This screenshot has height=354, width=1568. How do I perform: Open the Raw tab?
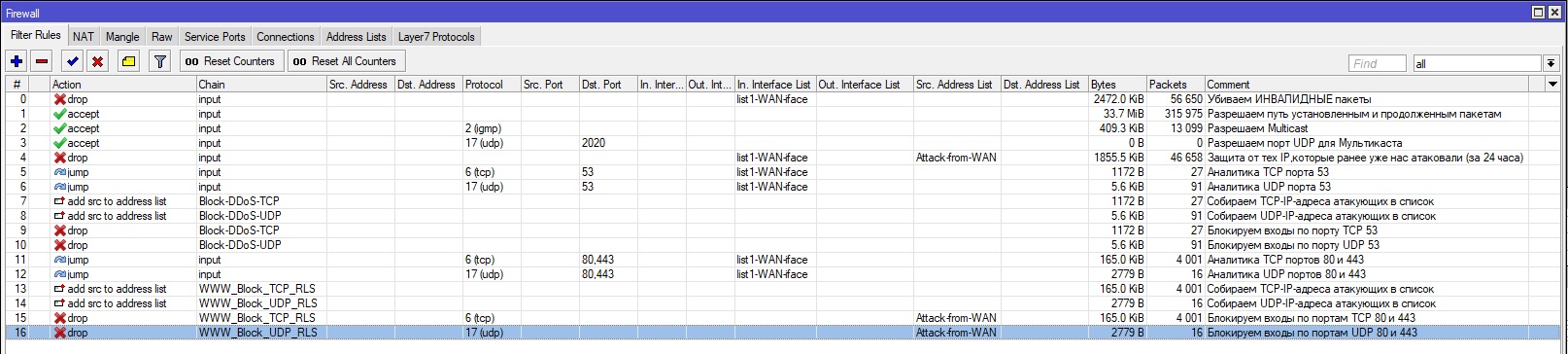point(162,37)
